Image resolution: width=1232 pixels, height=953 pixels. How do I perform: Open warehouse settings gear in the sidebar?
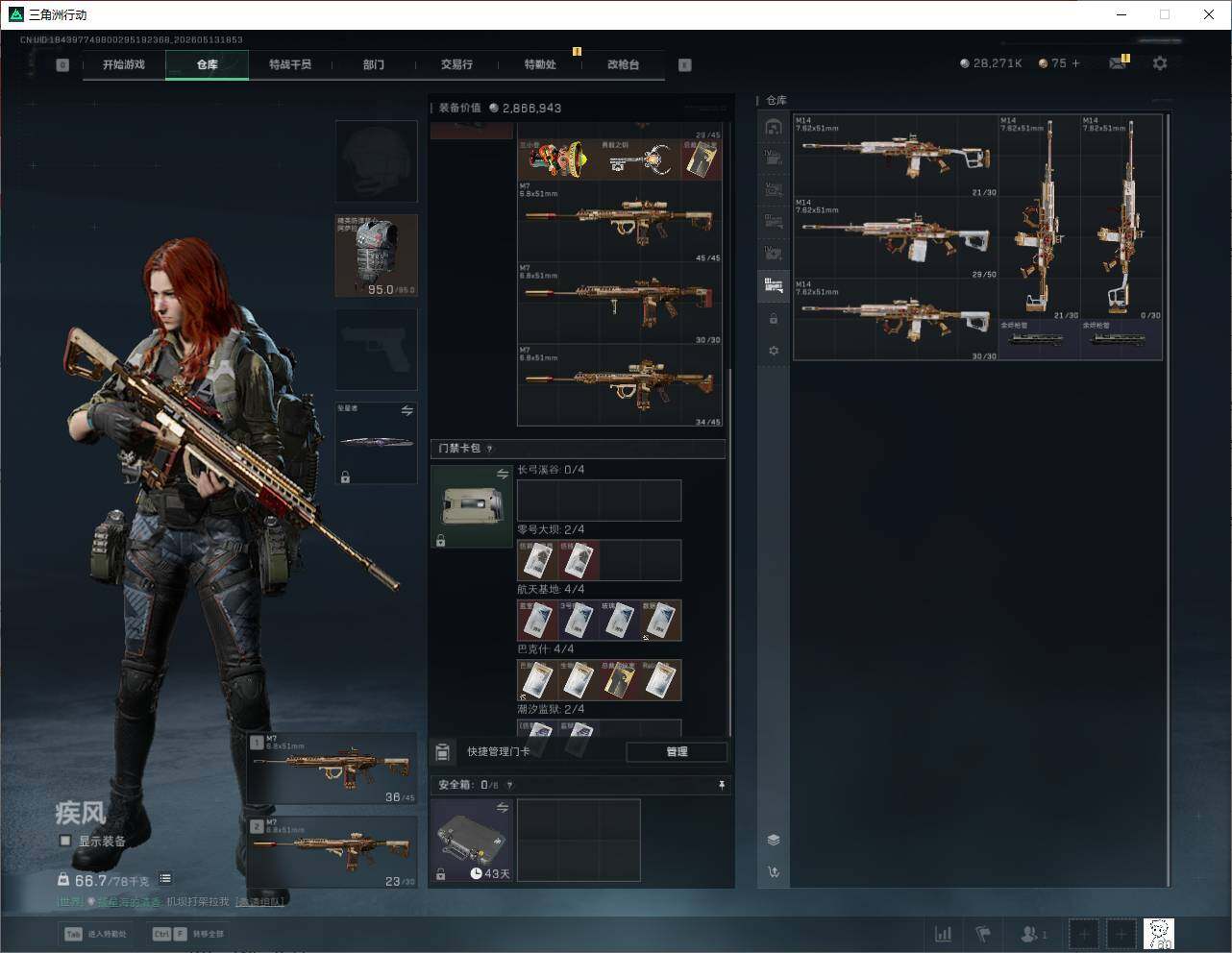pos(774,351)
